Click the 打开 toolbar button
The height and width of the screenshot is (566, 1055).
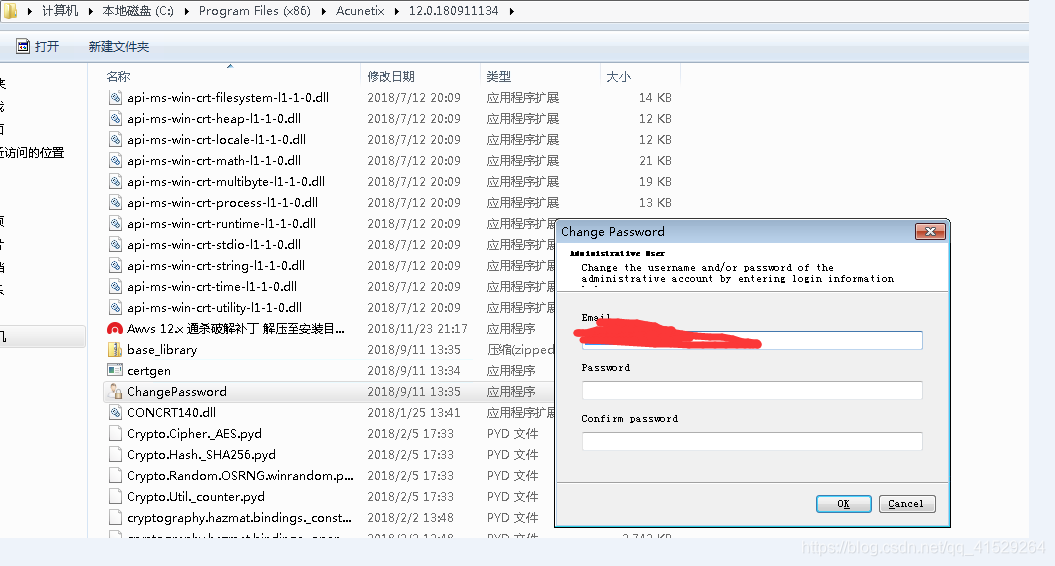(x=38, y=46)
